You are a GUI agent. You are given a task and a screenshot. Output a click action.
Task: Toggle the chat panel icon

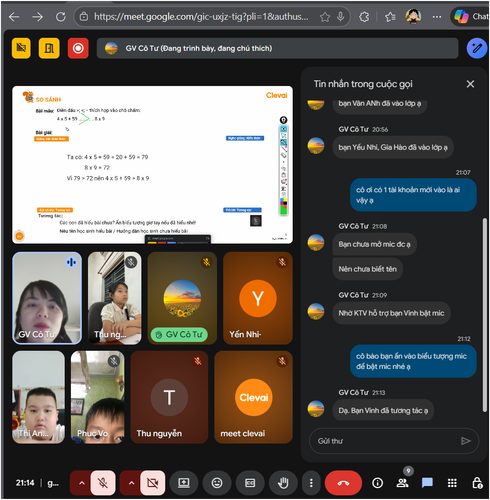427,483
